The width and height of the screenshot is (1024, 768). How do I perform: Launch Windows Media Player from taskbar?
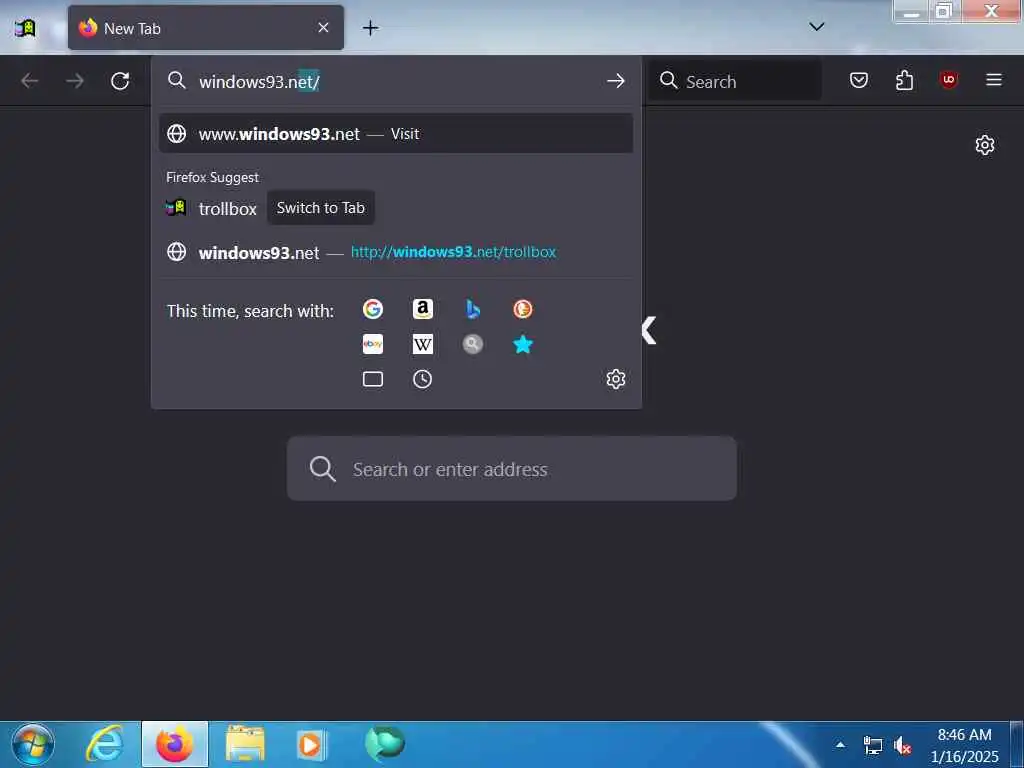[312, 744]
